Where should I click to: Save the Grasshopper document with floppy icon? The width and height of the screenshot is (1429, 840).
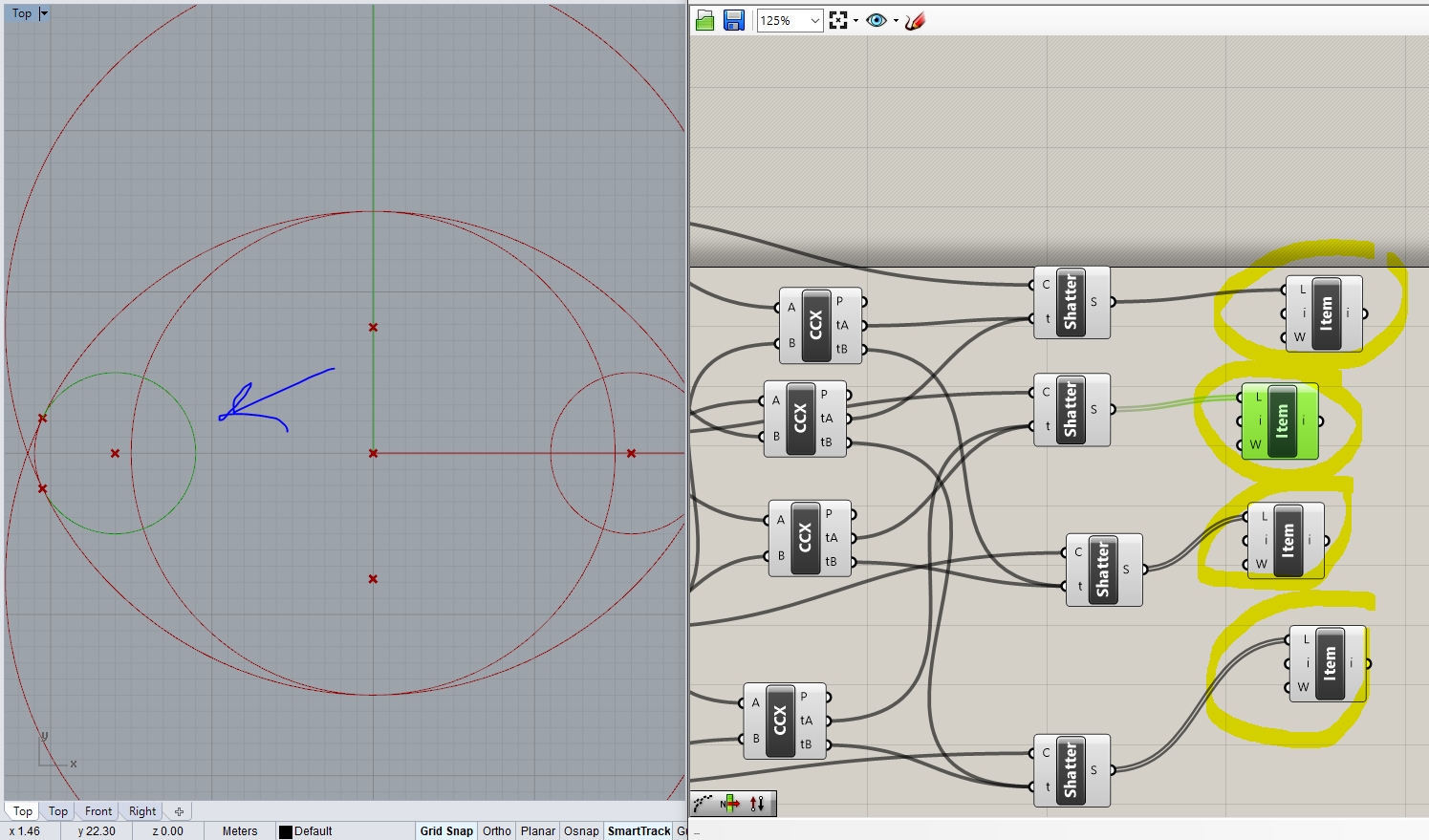(x=734, y=21)
